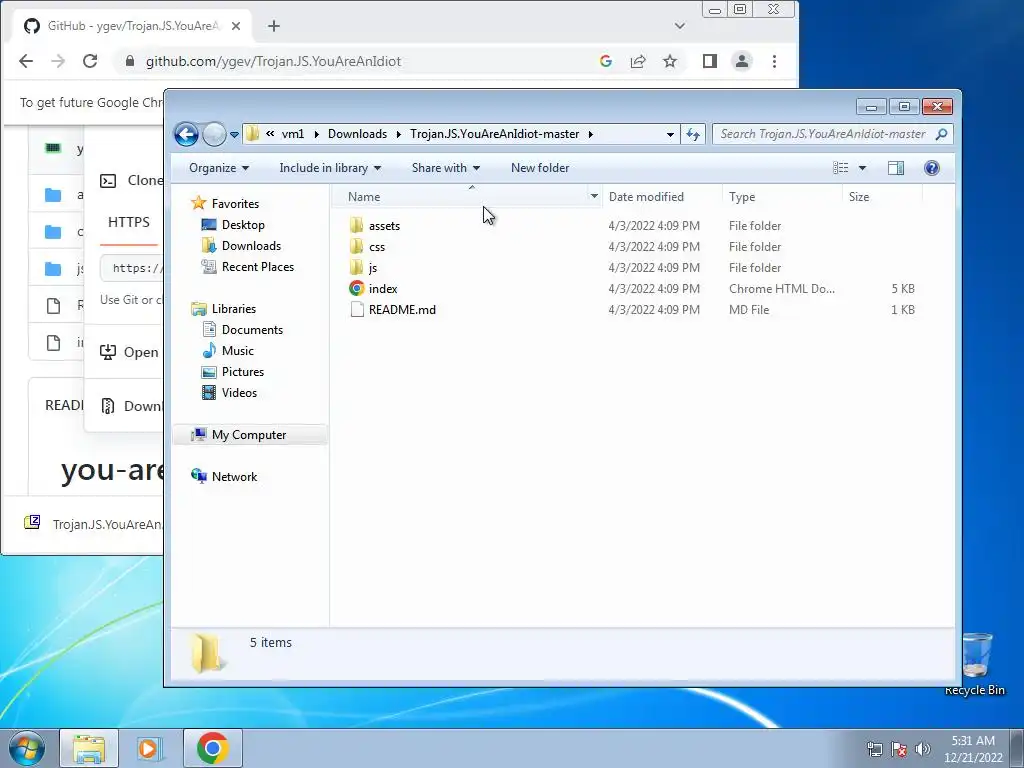This screenshot has height=768, width=1024.
Task: Open the Windows Start menu
Action: tap(27, 748)
